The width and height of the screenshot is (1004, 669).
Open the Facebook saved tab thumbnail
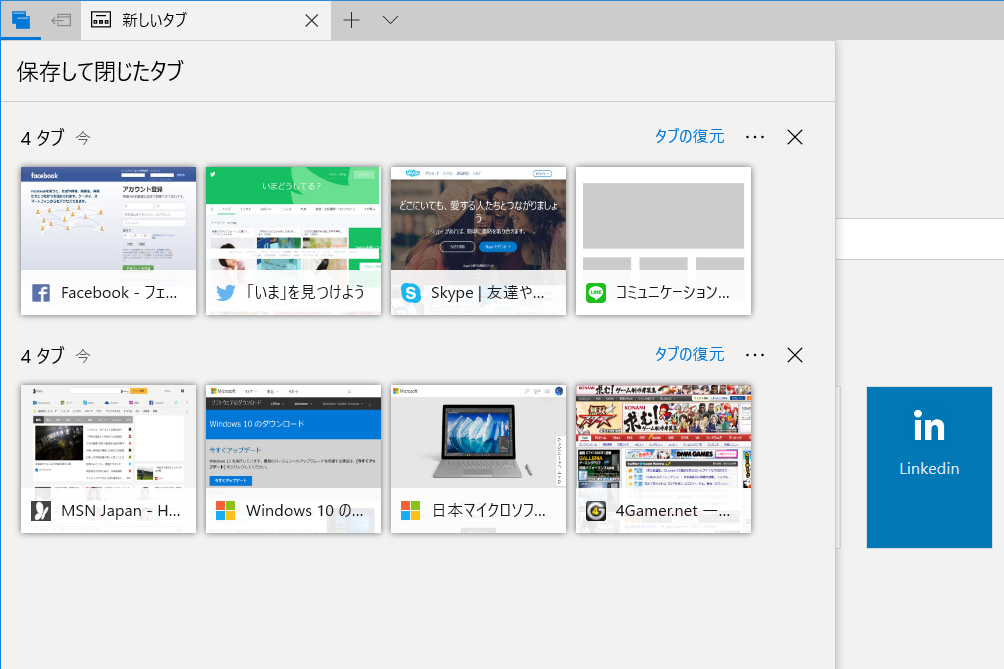108,219
